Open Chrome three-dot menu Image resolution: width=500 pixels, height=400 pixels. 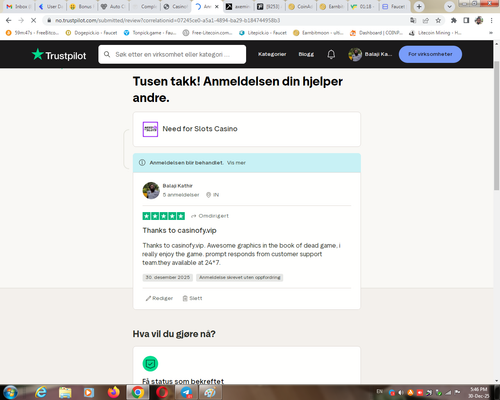(492, 20)
